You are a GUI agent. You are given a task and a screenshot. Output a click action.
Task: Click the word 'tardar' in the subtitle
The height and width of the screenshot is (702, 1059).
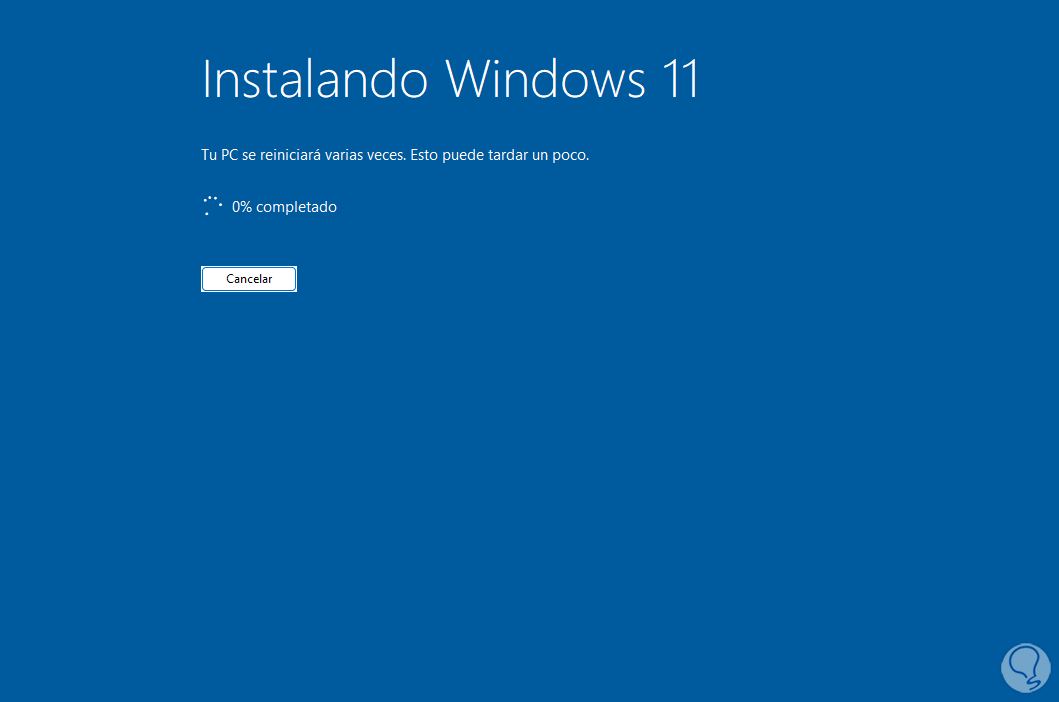[x=508, y=155]
